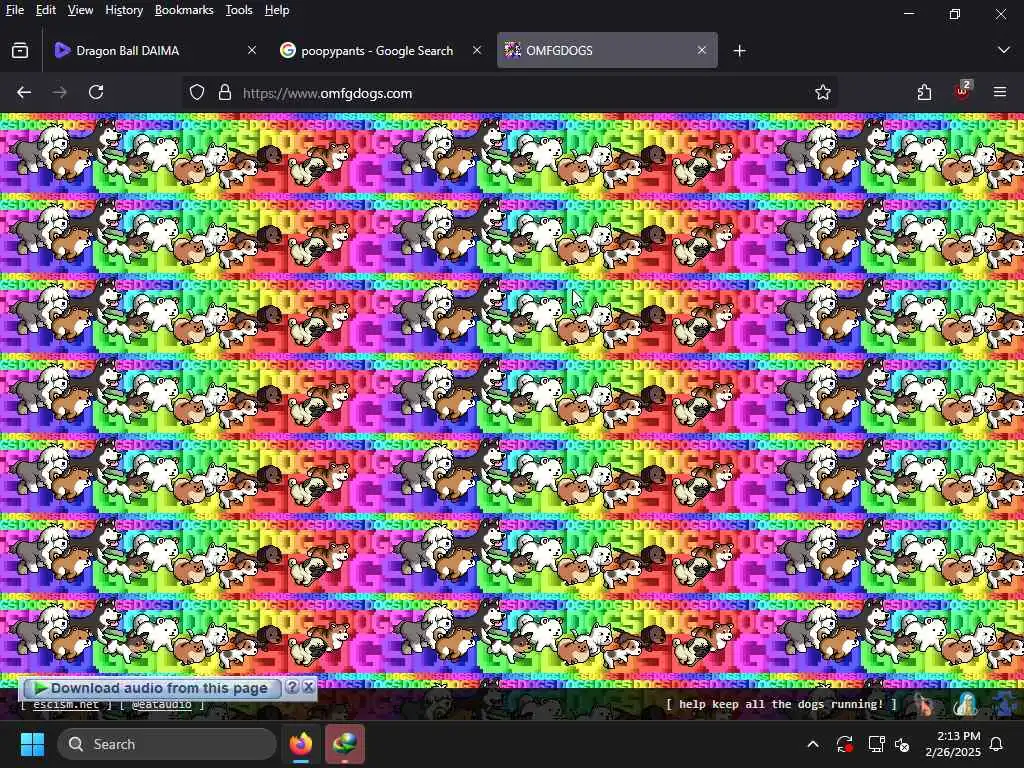This screenshot has height=768, width=1024.
Task: Open Internet Download Manager taskbar icon
Action: (x=345, y=744)
